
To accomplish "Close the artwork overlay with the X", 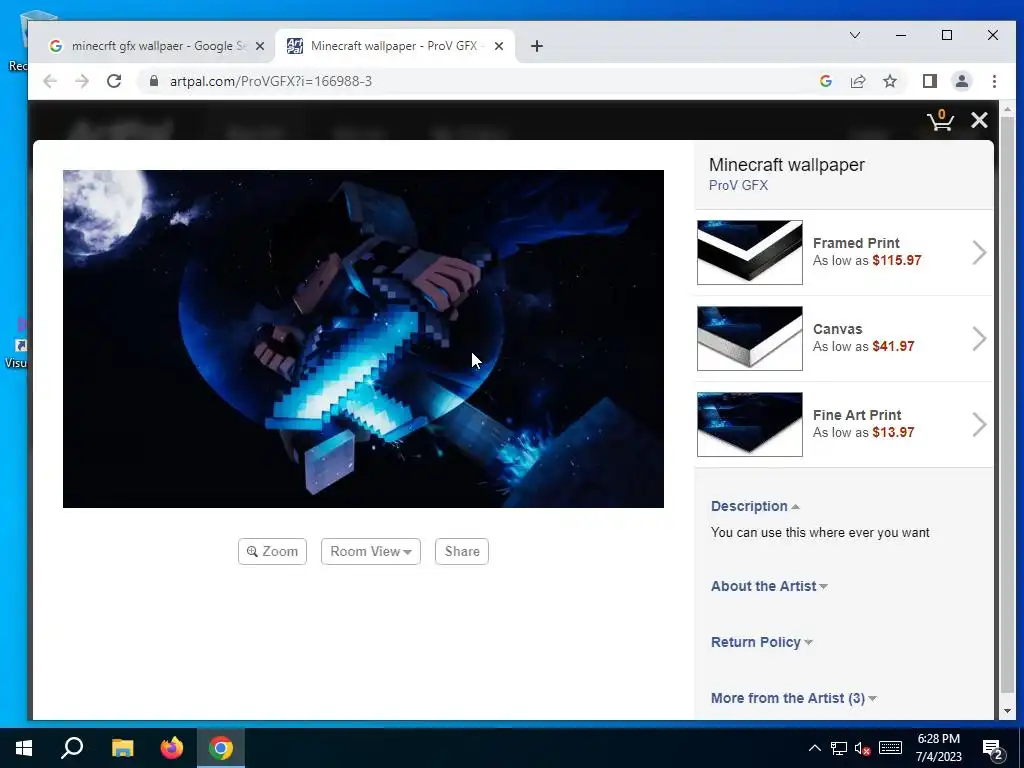I will click(979, 120).
